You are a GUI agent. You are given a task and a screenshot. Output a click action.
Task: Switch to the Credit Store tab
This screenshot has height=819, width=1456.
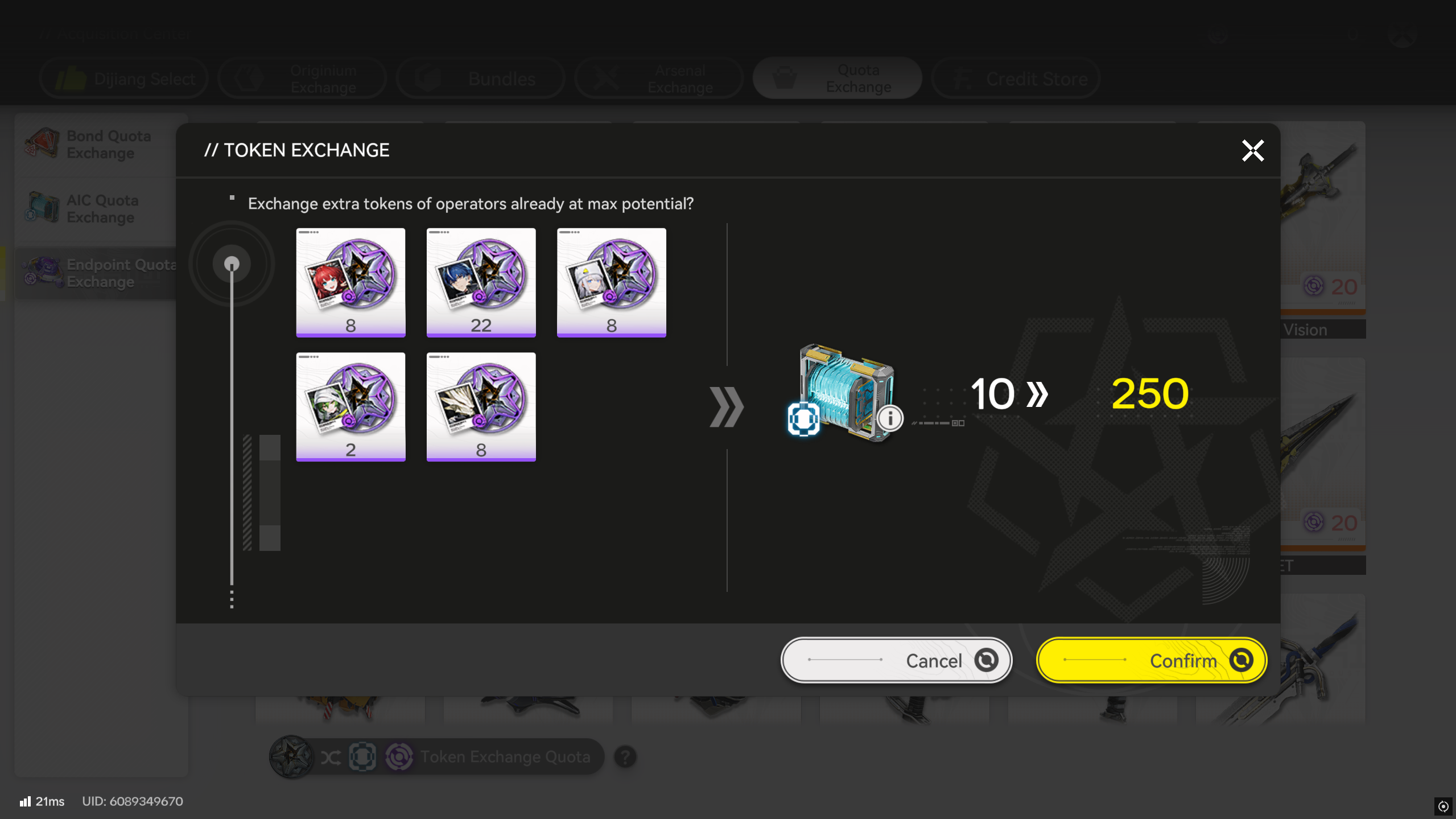coord(1016,79)
